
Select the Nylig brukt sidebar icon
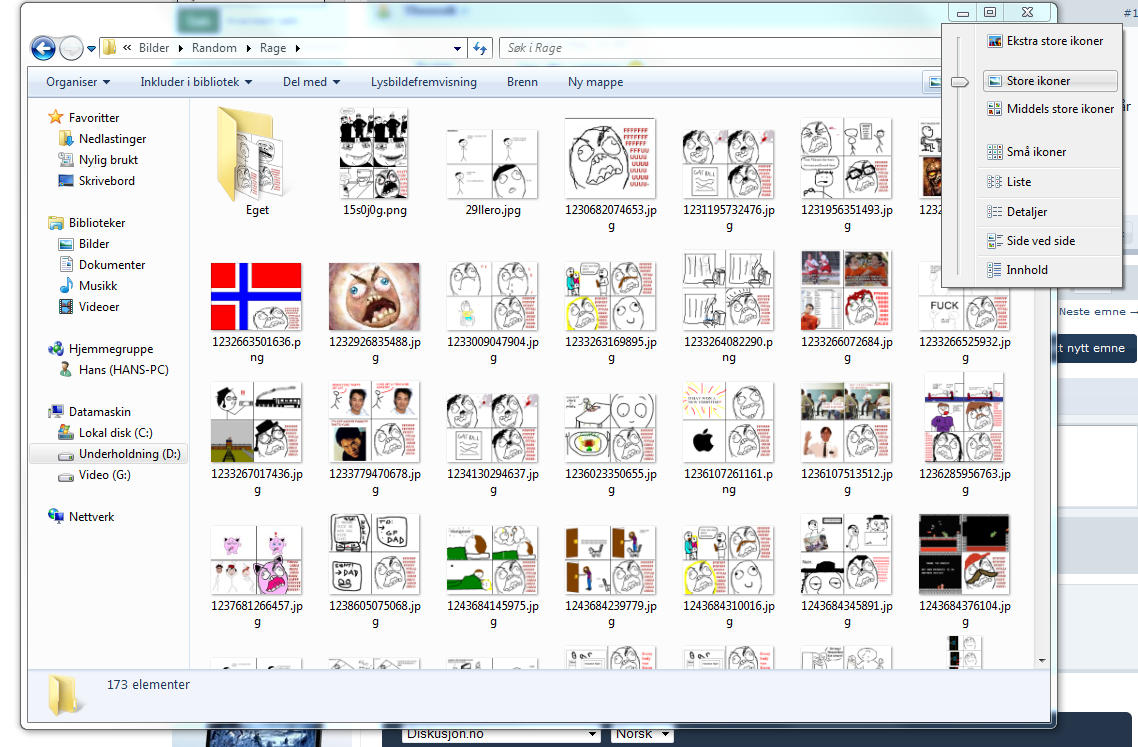coord(66,160)
